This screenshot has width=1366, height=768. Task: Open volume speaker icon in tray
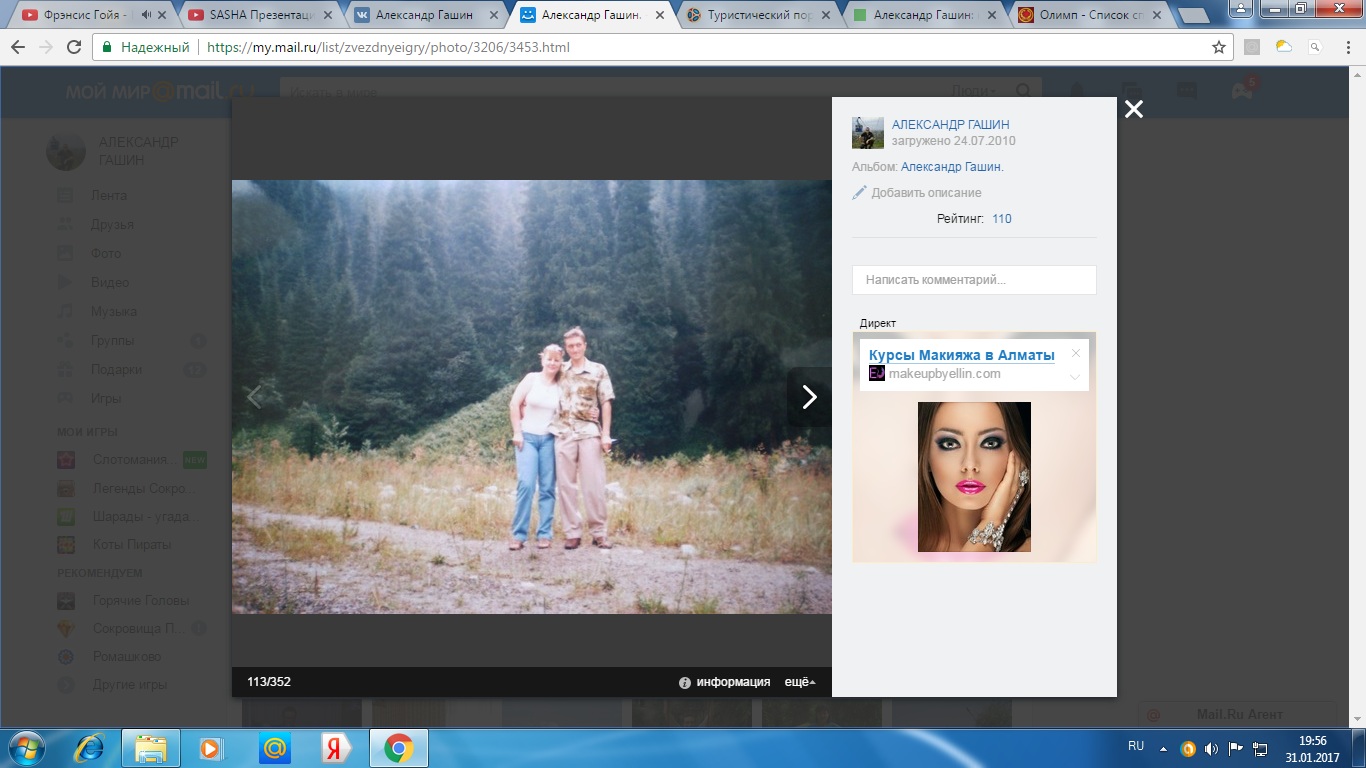1211,748
